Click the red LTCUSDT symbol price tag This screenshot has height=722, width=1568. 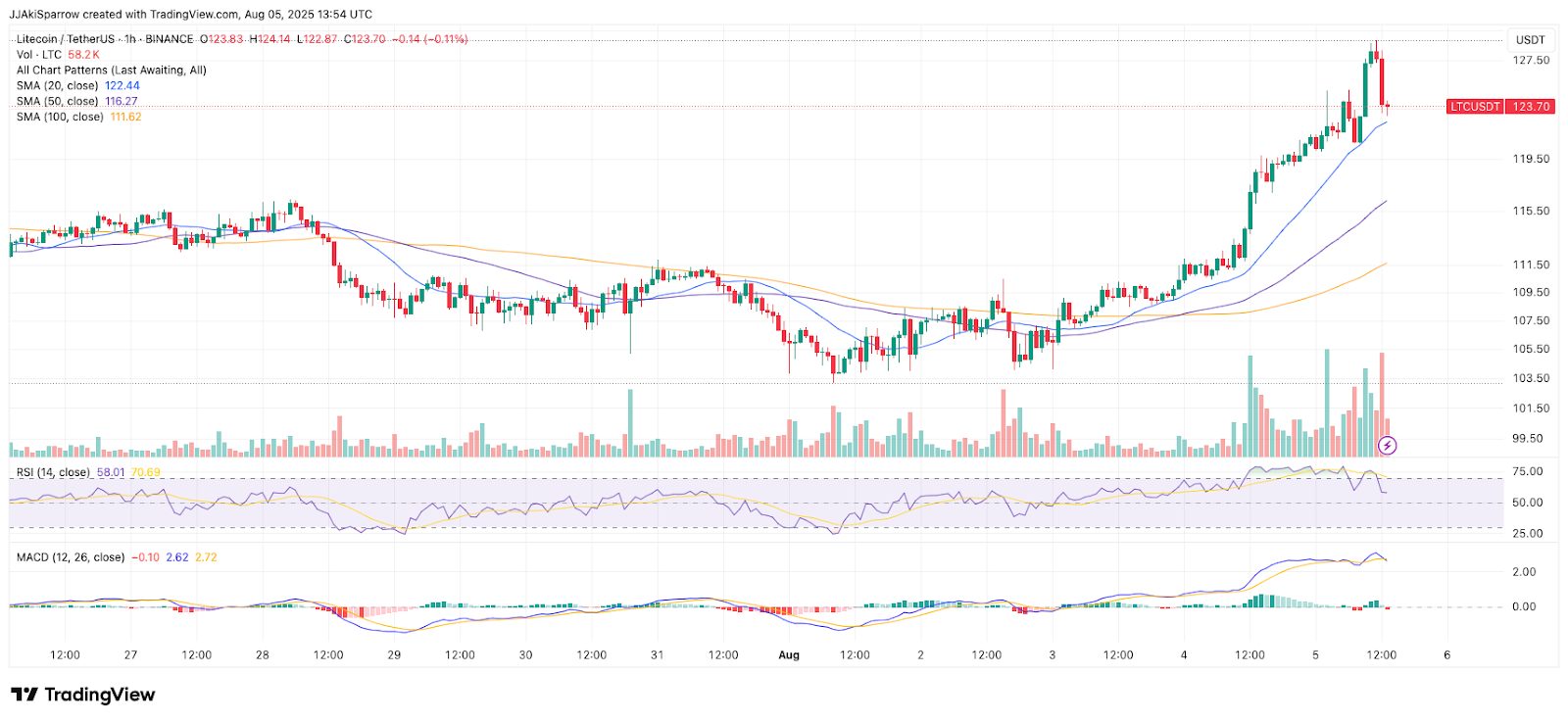(x=1475, y=107)
